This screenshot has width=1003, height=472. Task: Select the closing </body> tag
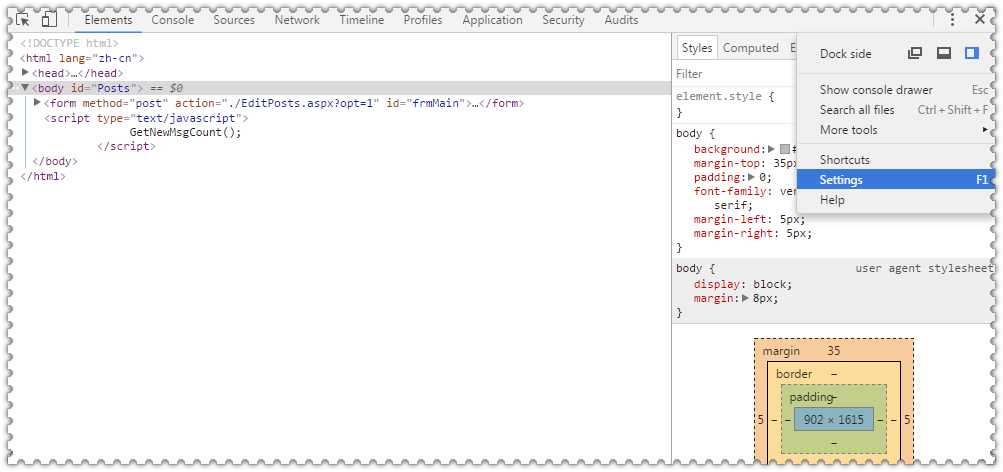[x=55, y=161]
